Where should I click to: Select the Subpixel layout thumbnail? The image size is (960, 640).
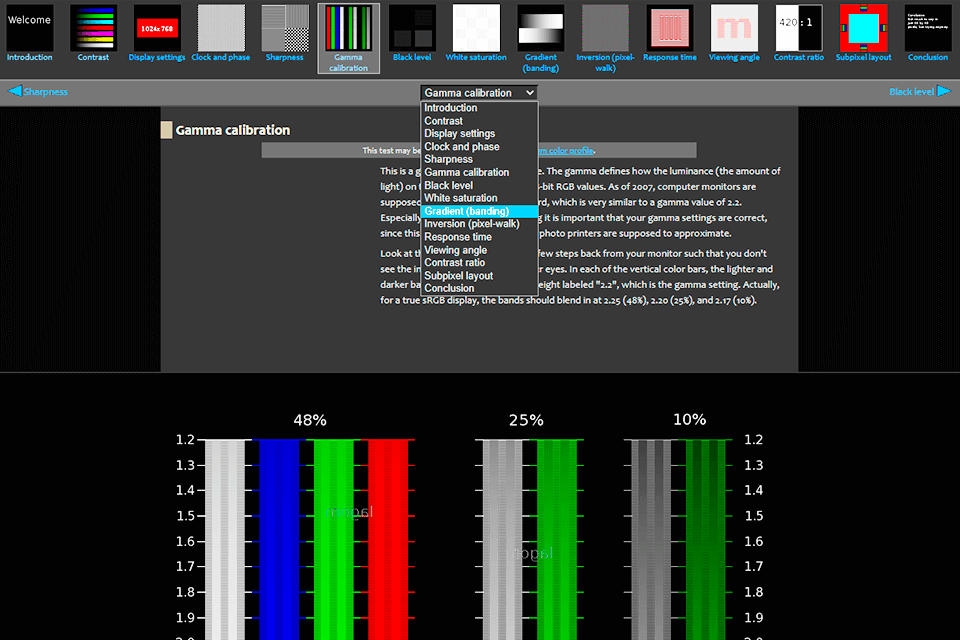863,28
